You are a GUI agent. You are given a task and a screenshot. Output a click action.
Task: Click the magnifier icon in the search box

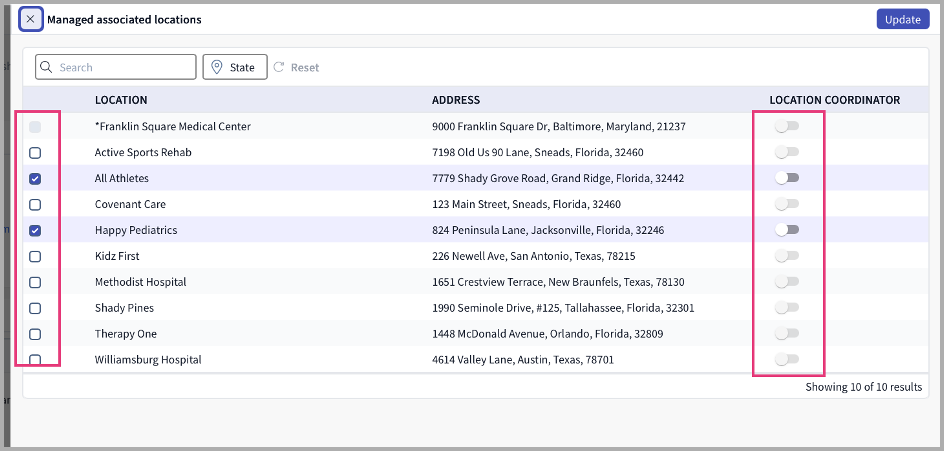pyautogui.click(x=46, y=67)
